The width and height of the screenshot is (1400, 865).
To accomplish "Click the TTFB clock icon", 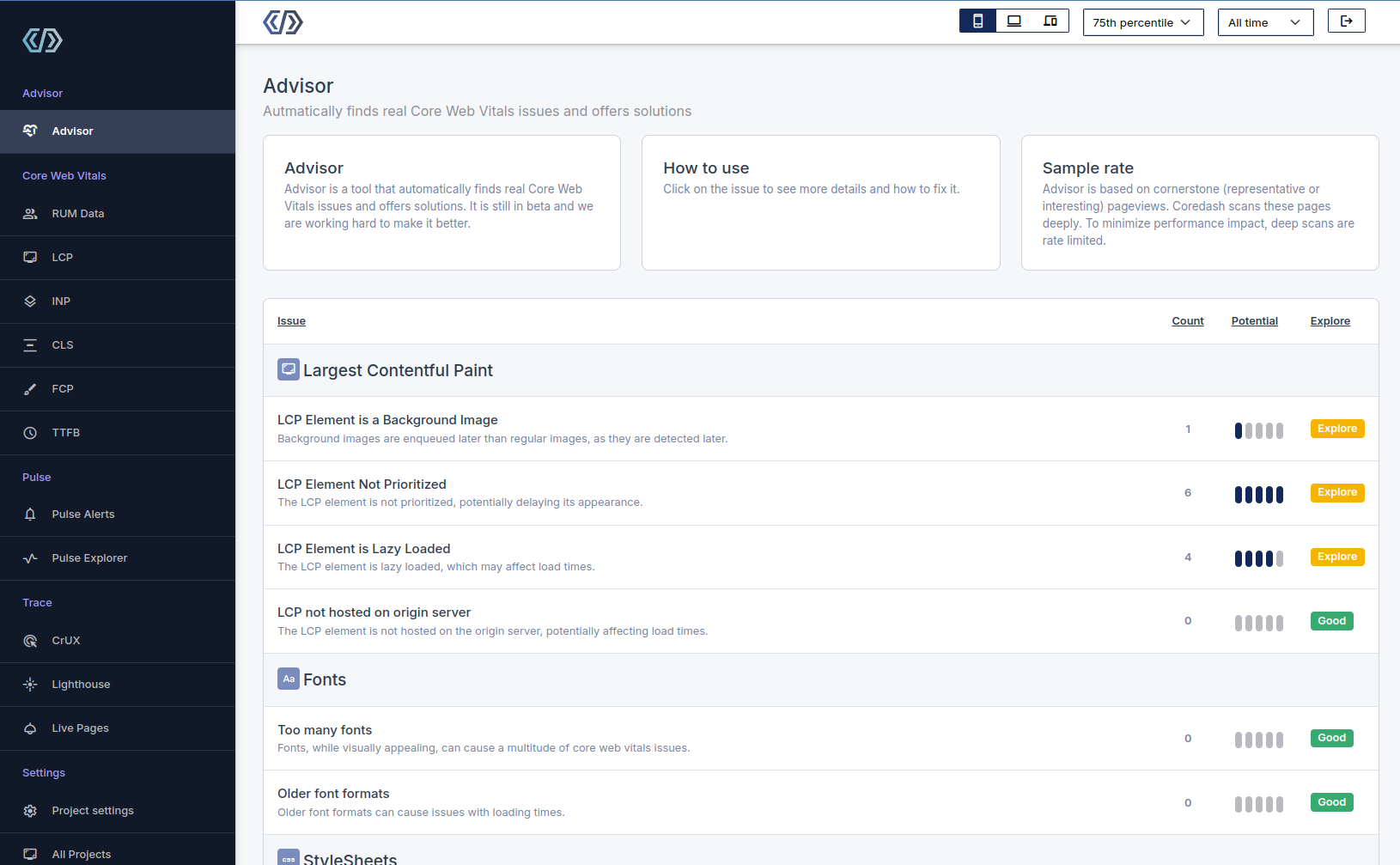I will pos(30,433).
